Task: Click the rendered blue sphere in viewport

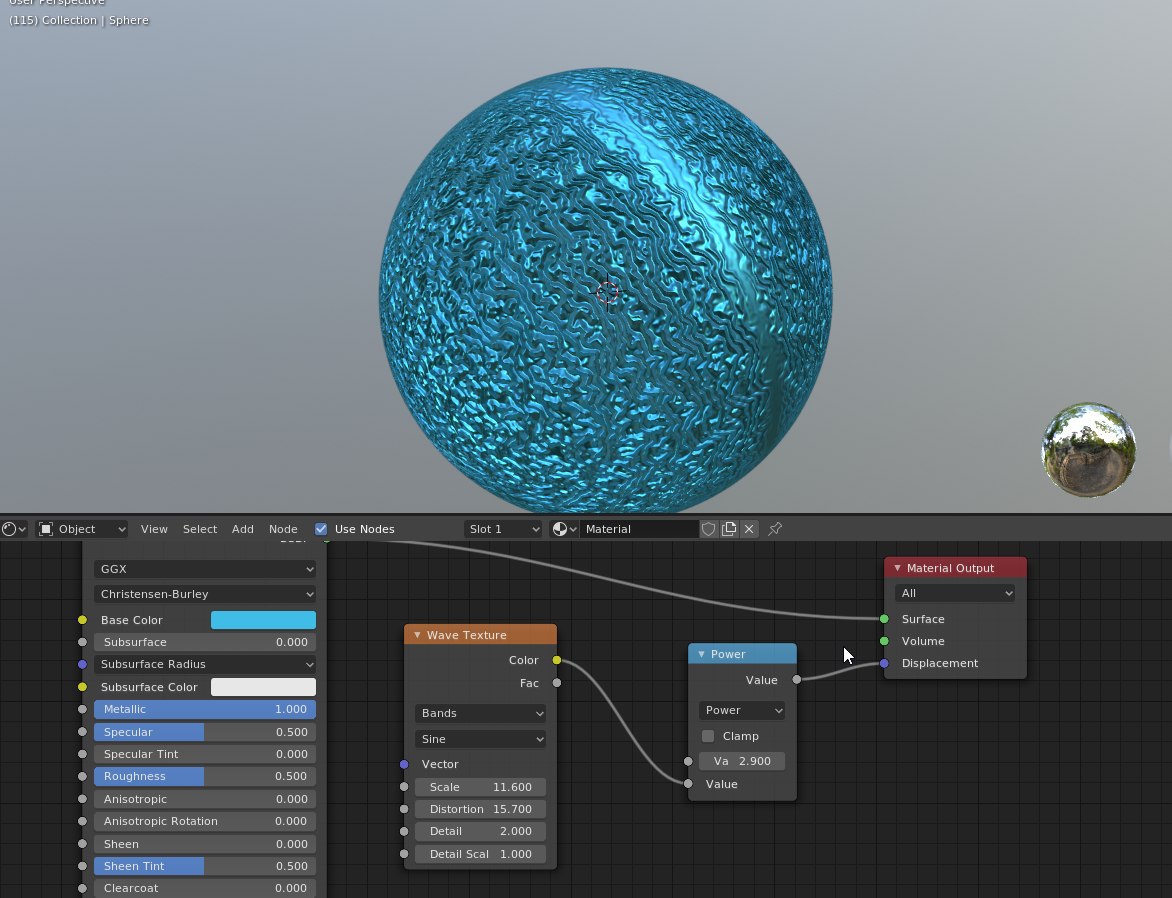Action: click(x=605, y=290)
